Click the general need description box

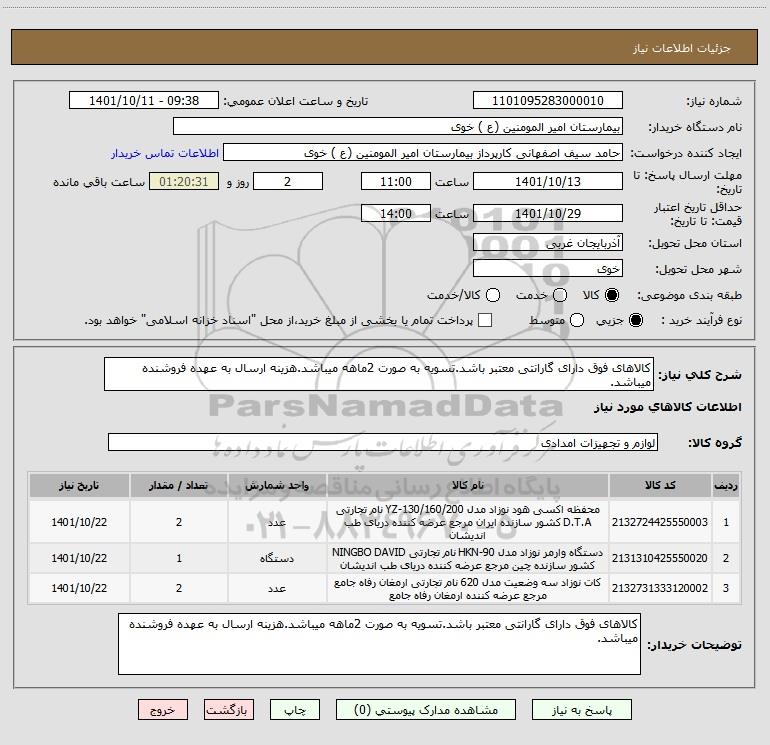(379, 374)
